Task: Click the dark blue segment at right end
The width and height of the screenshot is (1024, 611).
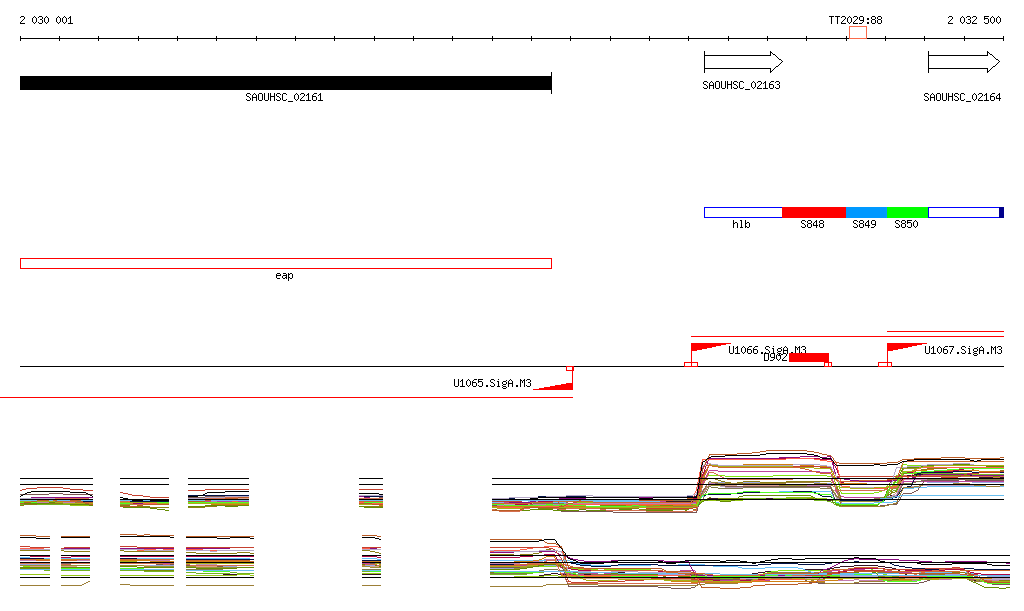Action: tap(1002, 212)
